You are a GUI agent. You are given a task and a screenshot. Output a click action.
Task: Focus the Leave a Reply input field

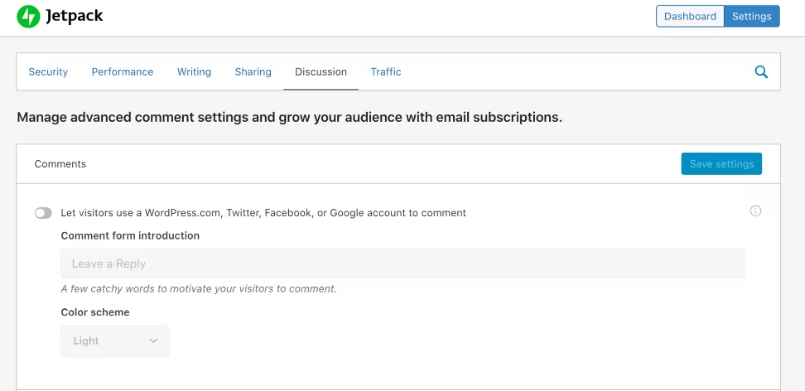pos(402,264)
